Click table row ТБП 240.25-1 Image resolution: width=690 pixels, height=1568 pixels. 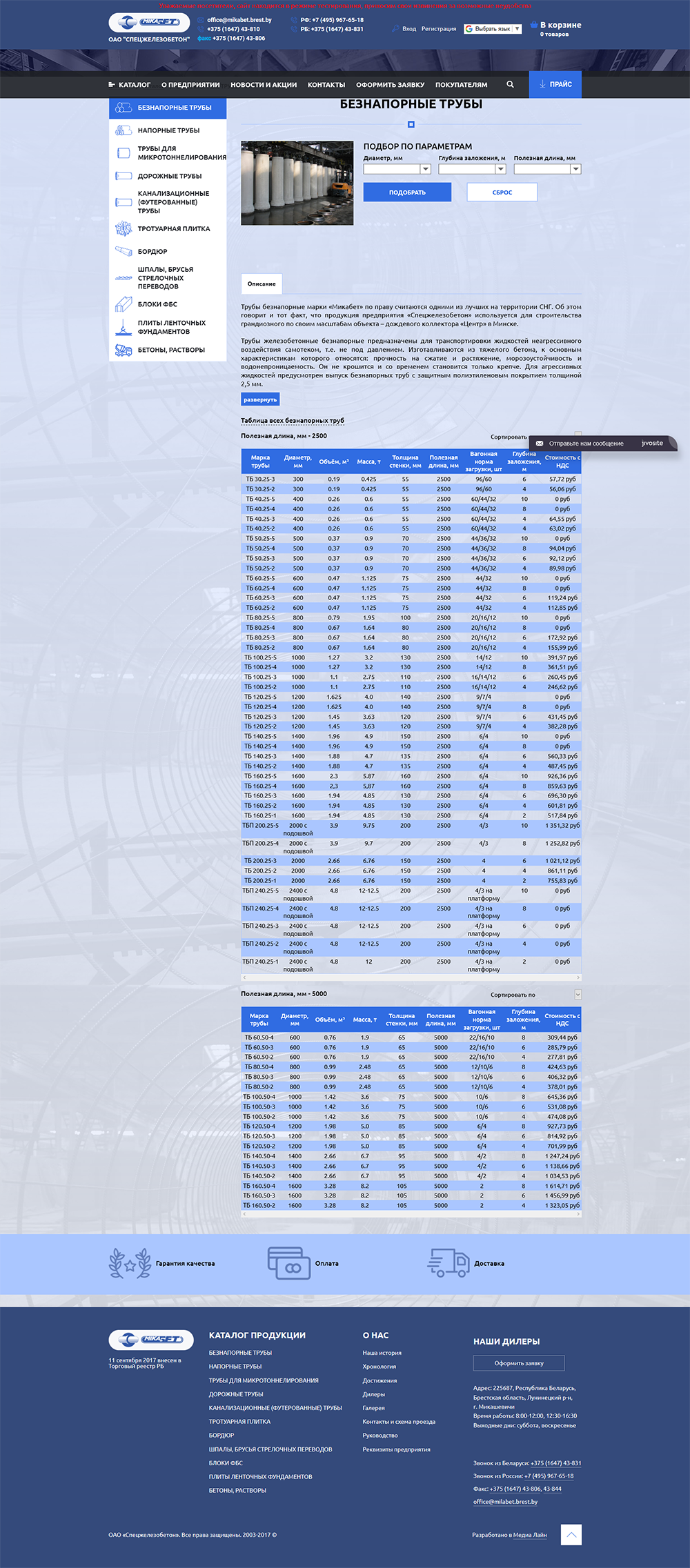pyautogui.click(x=411, y=965)
